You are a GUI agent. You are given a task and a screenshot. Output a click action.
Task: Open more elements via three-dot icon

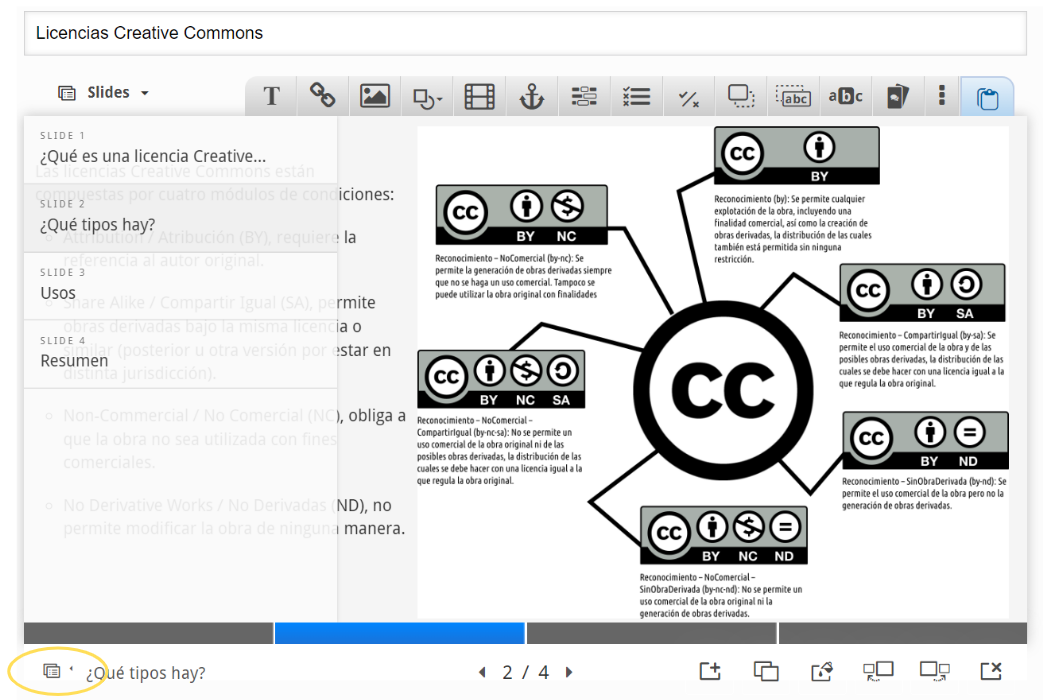point(942,95)
